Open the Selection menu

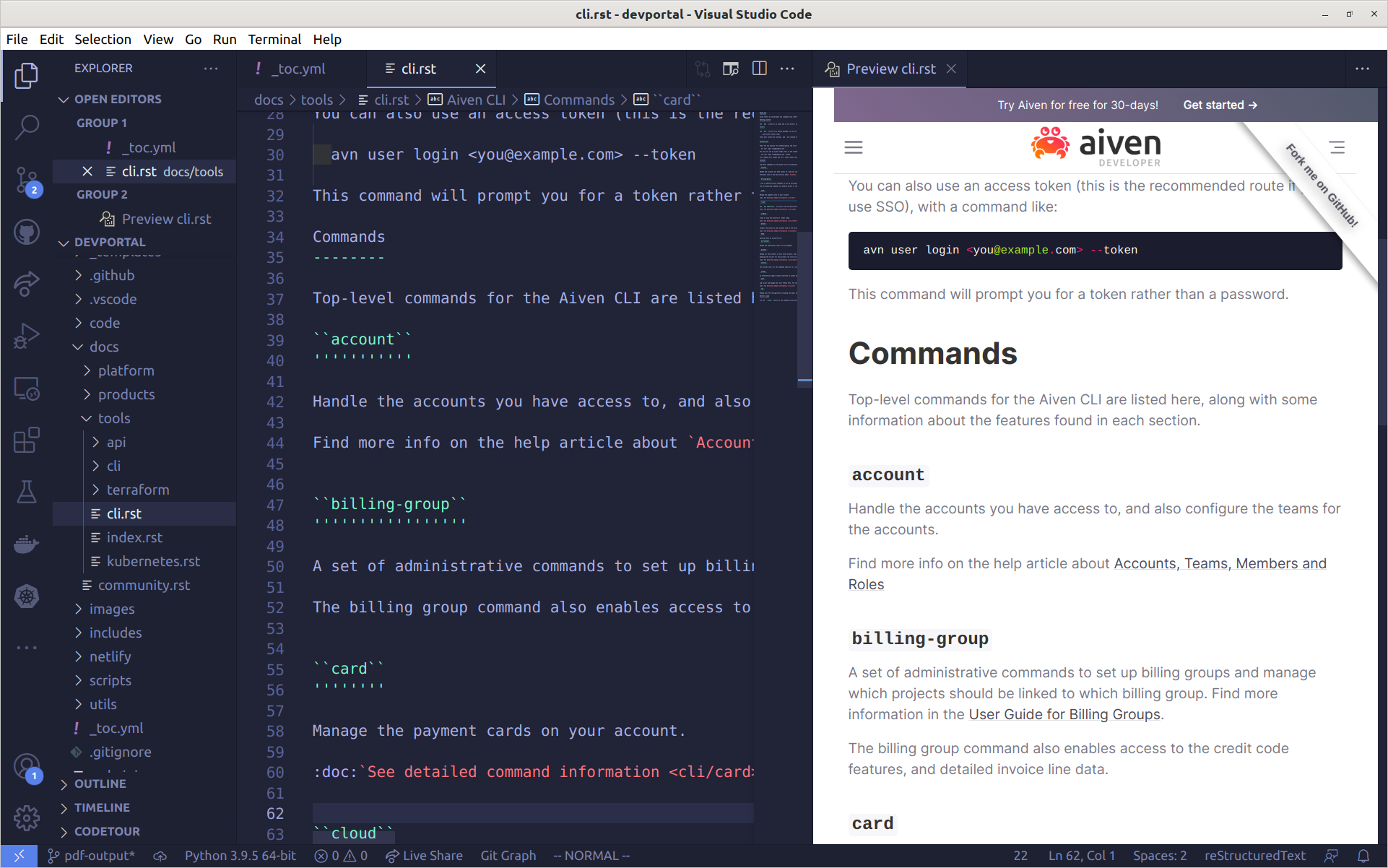coord(103,39)
